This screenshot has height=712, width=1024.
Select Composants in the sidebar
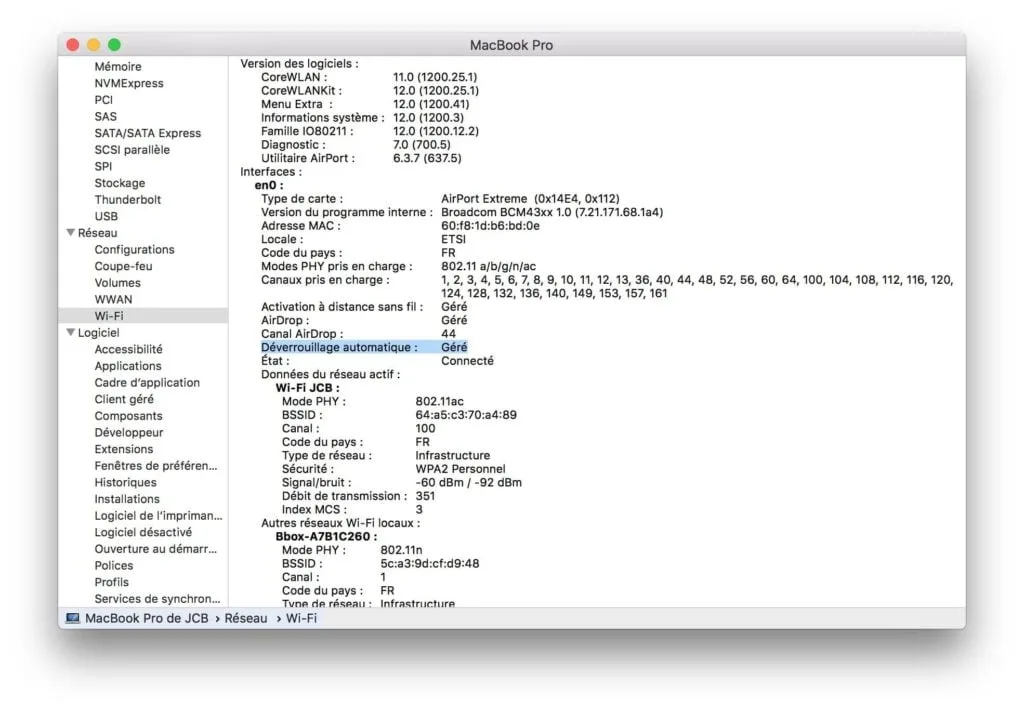coord(128,416)
